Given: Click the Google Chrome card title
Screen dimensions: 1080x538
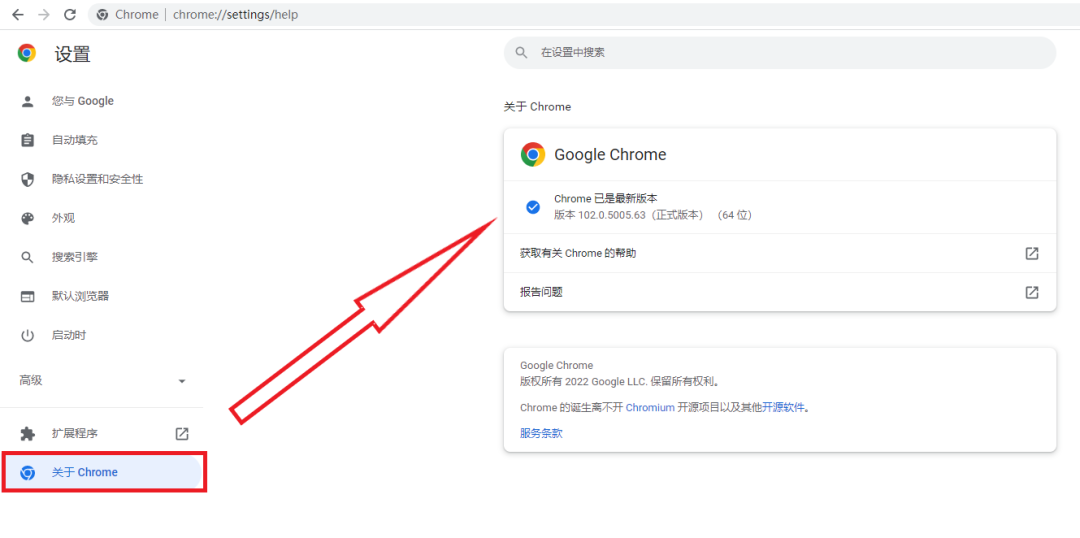Looking at the screenshot, I should [610, 154].
